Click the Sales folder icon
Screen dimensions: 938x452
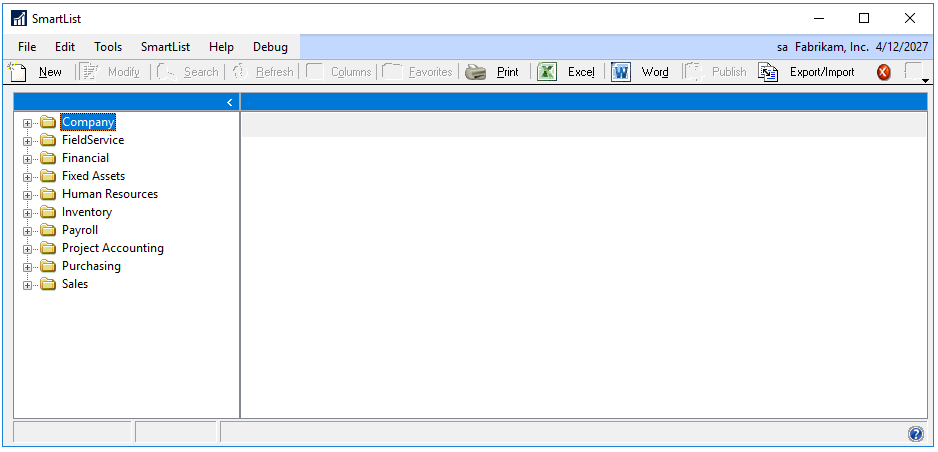[x=48, y=284]
